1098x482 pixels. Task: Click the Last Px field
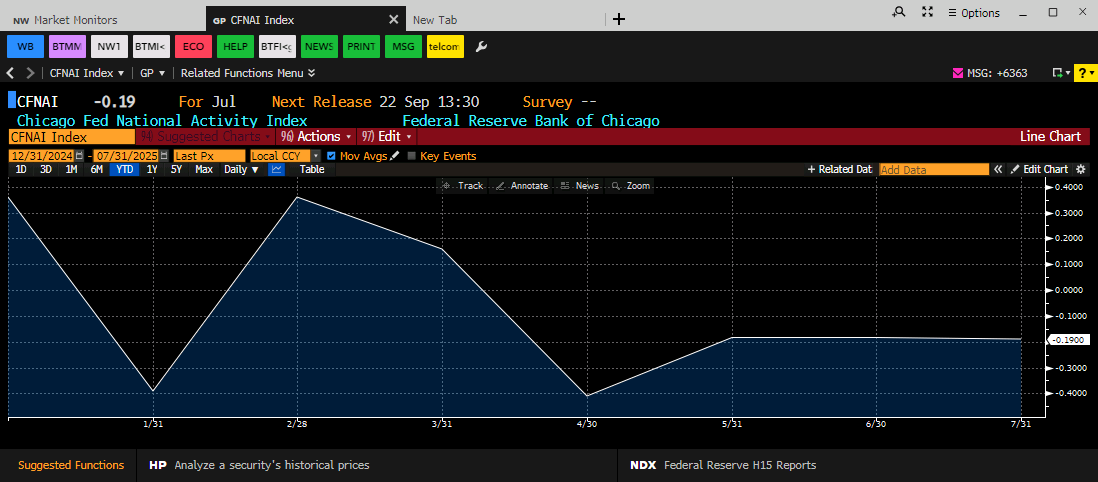click(x=209, y=156)
